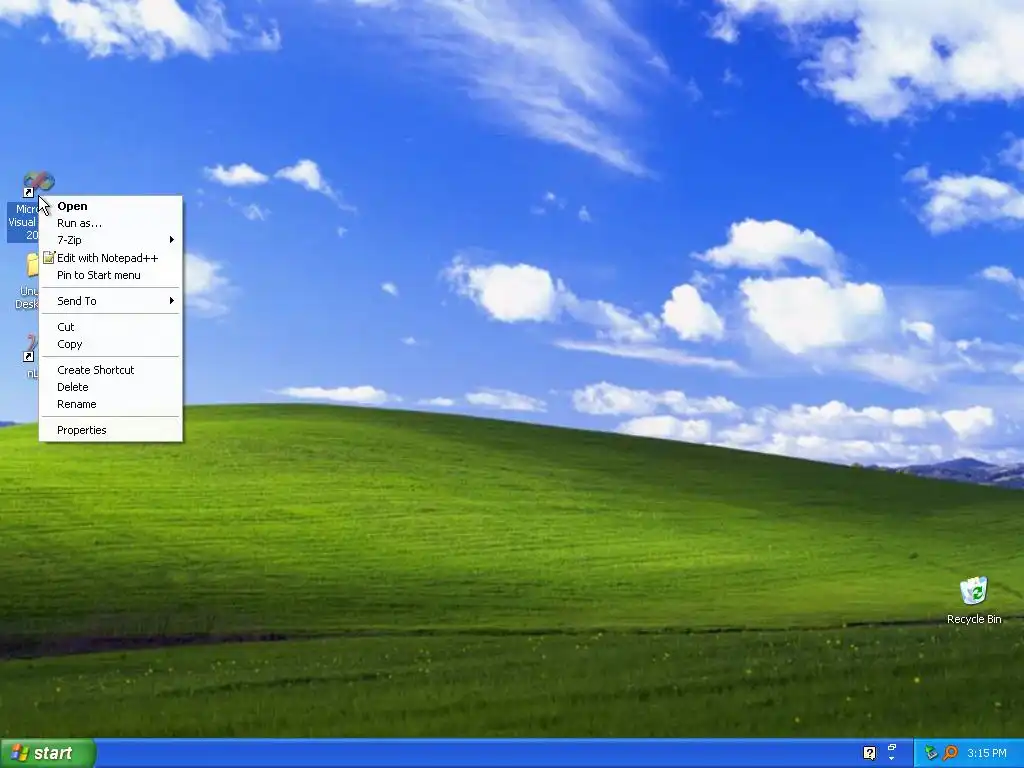The width and height of the screenshot is (1024, 768).
Task: Click the language bar help question-mark icon
Action: [x=869, y=753]
